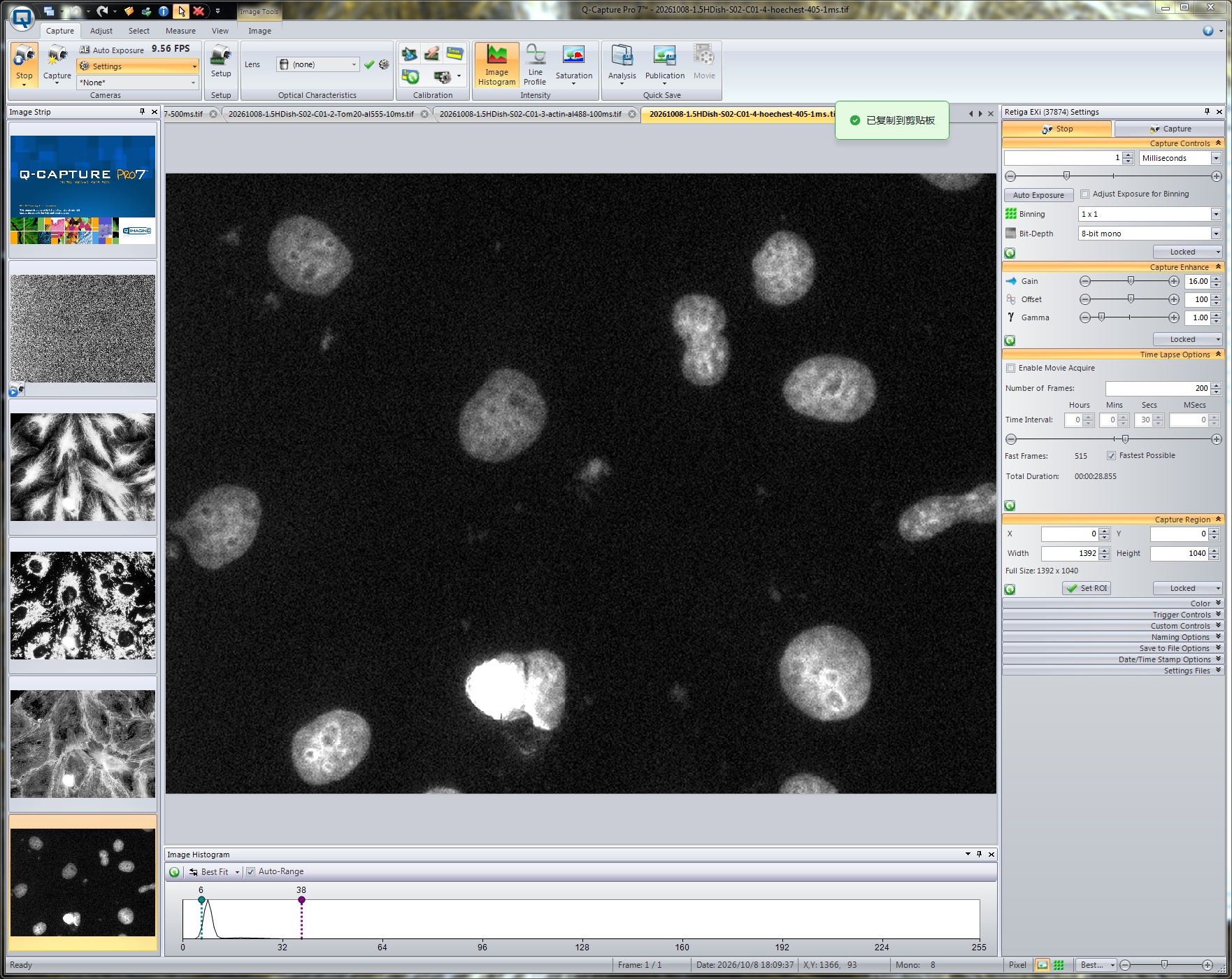The image size is (1232, 979).
Task: Switch to the Measure ribbon tab
Action: [180, 31]
